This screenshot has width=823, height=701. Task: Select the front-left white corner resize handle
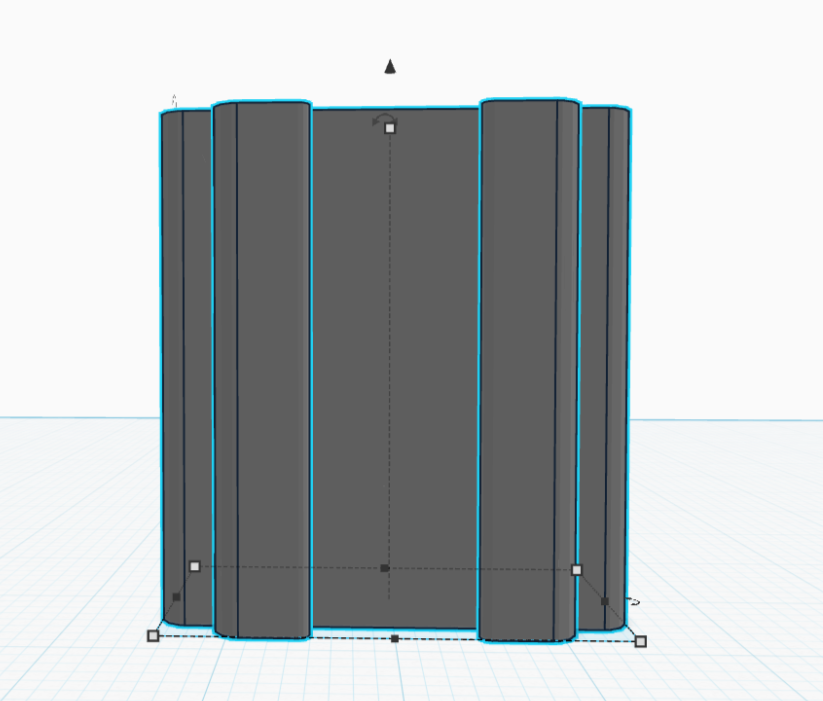153,635
